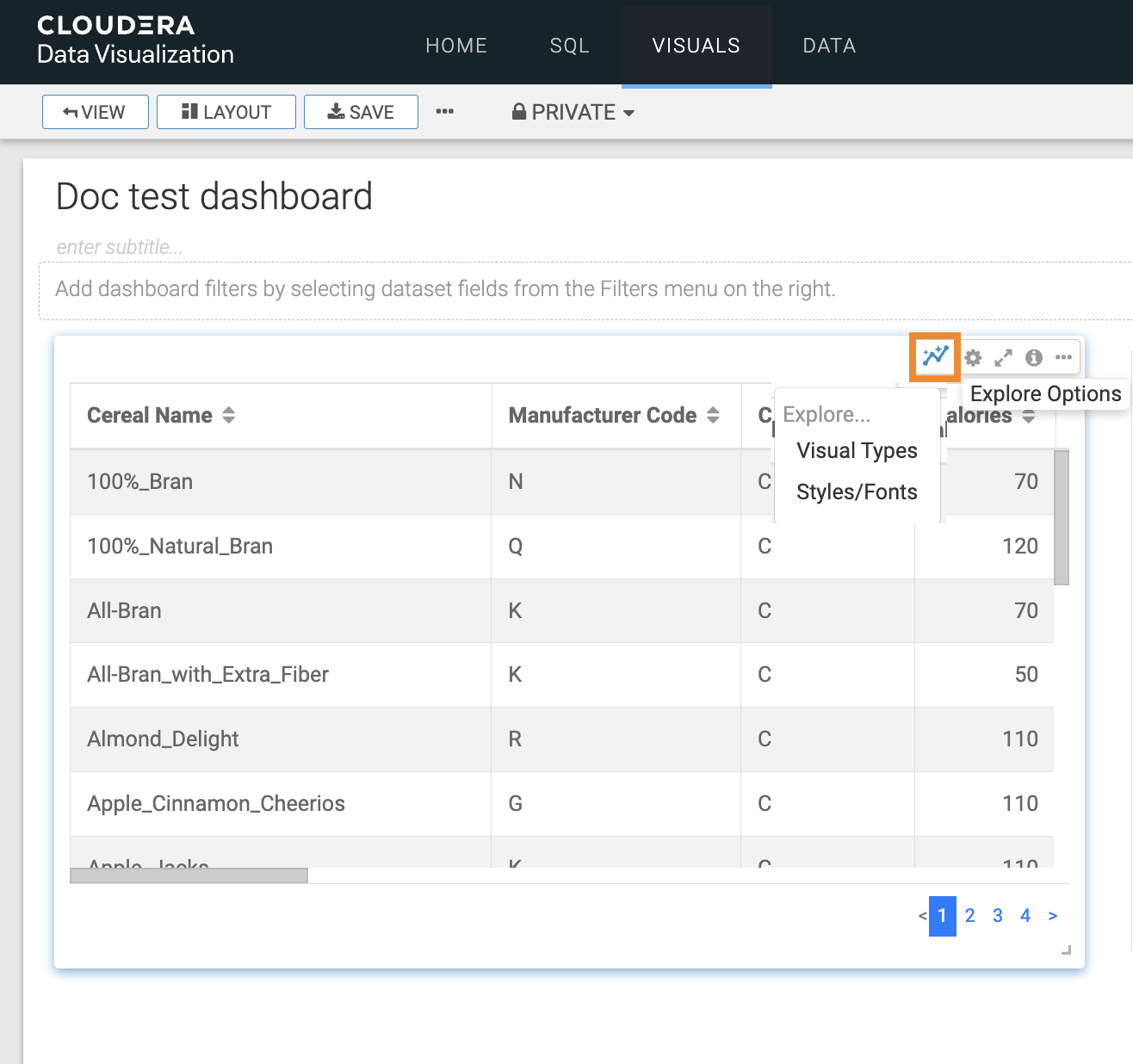The width and height of the screenshot is (1133, 1064).
Task: Go to the DATA tab
Action: click(x=829, y=46)
